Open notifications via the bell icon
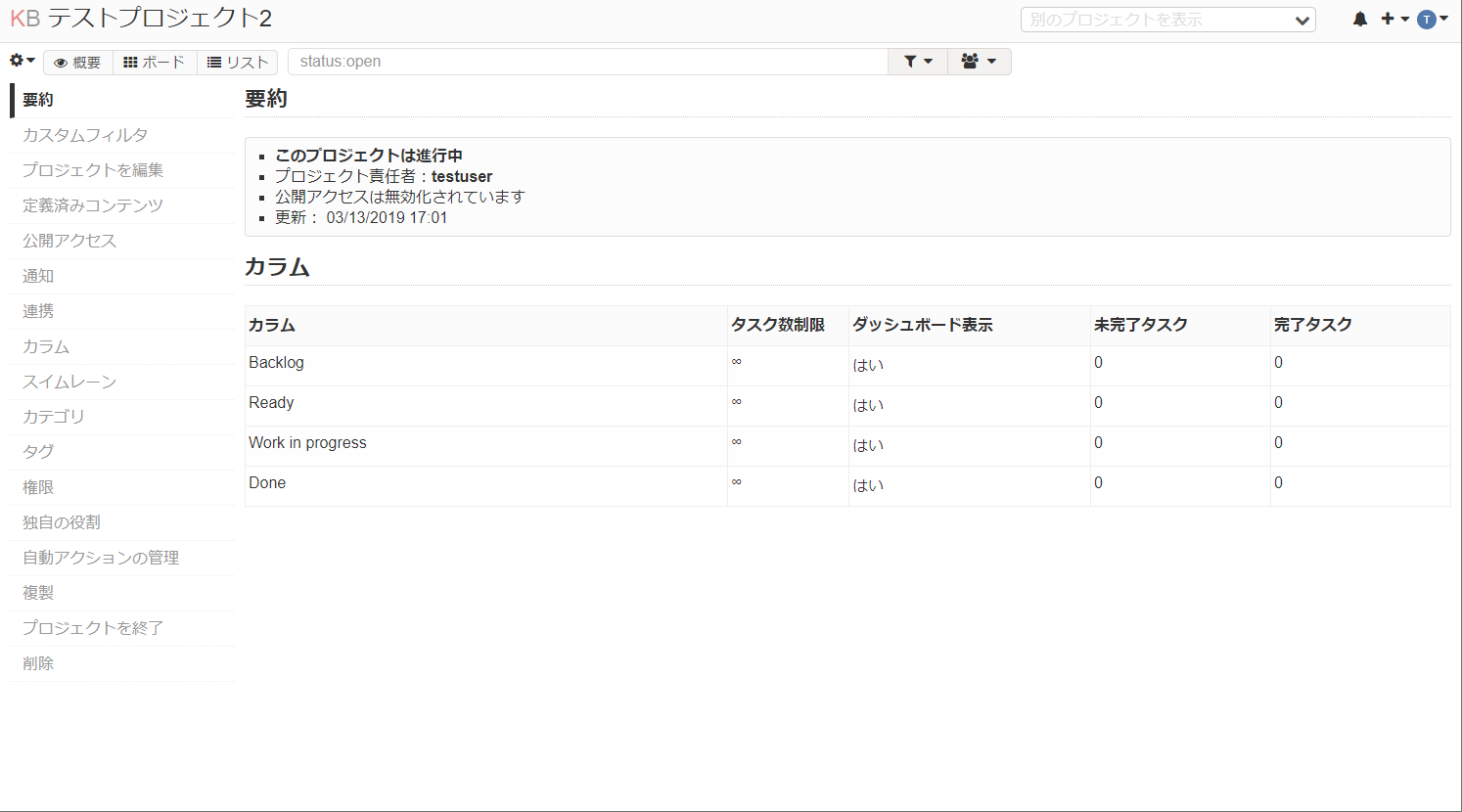1462x812 pixels. click(1359, 18)
